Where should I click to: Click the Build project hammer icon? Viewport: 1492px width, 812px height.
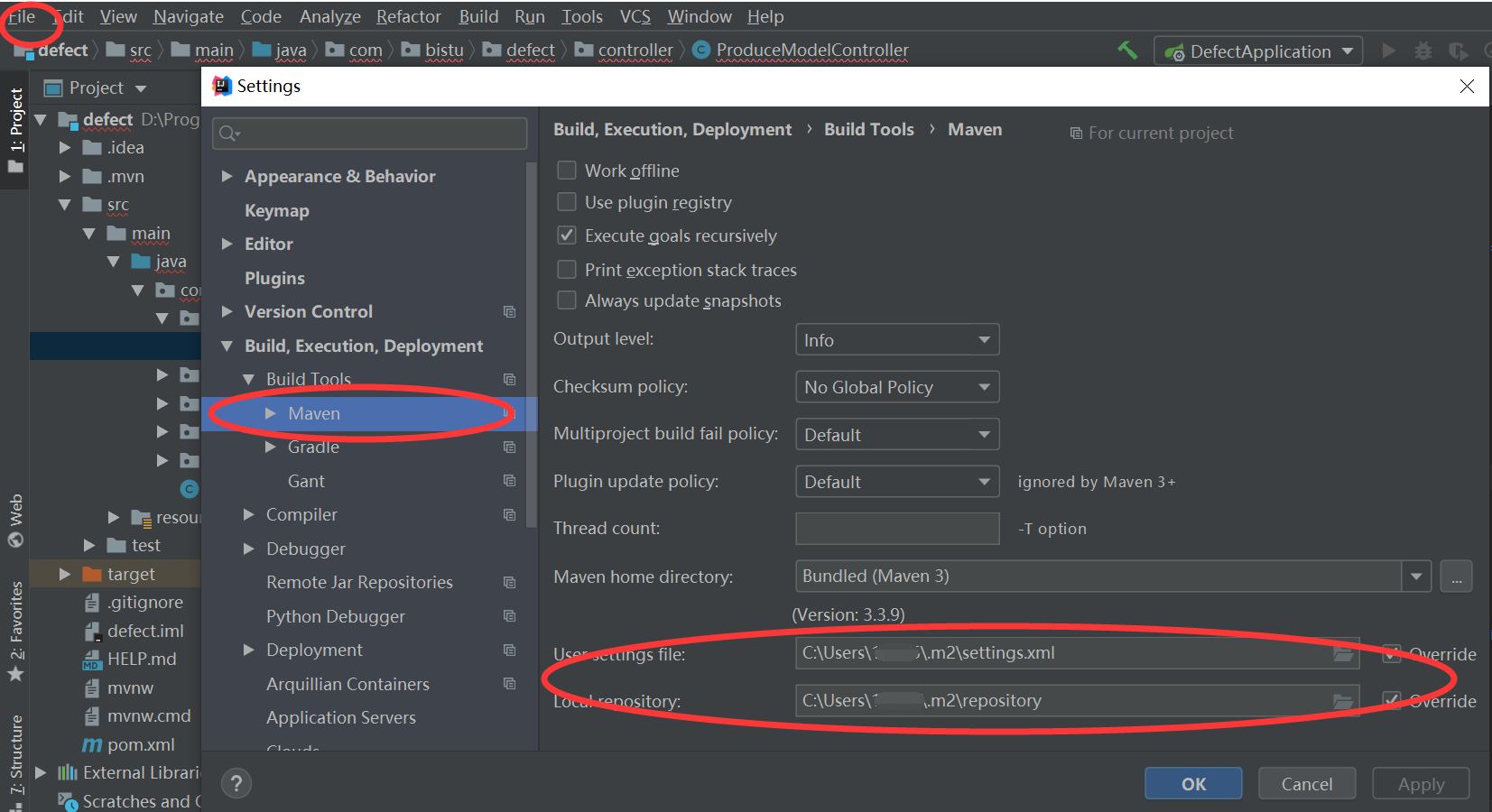coord(1127,51)
